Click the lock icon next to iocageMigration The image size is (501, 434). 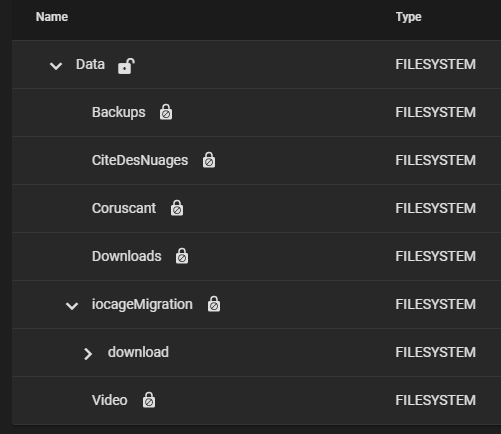tap(214, 304)
